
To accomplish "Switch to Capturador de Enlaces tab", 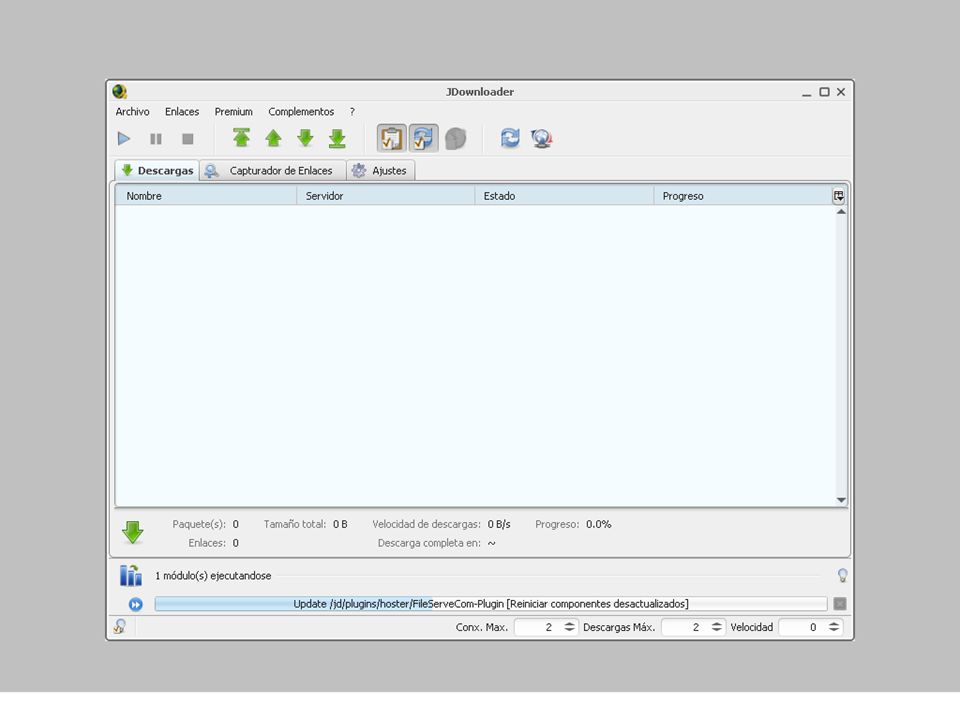I will [x=273, y=171].
